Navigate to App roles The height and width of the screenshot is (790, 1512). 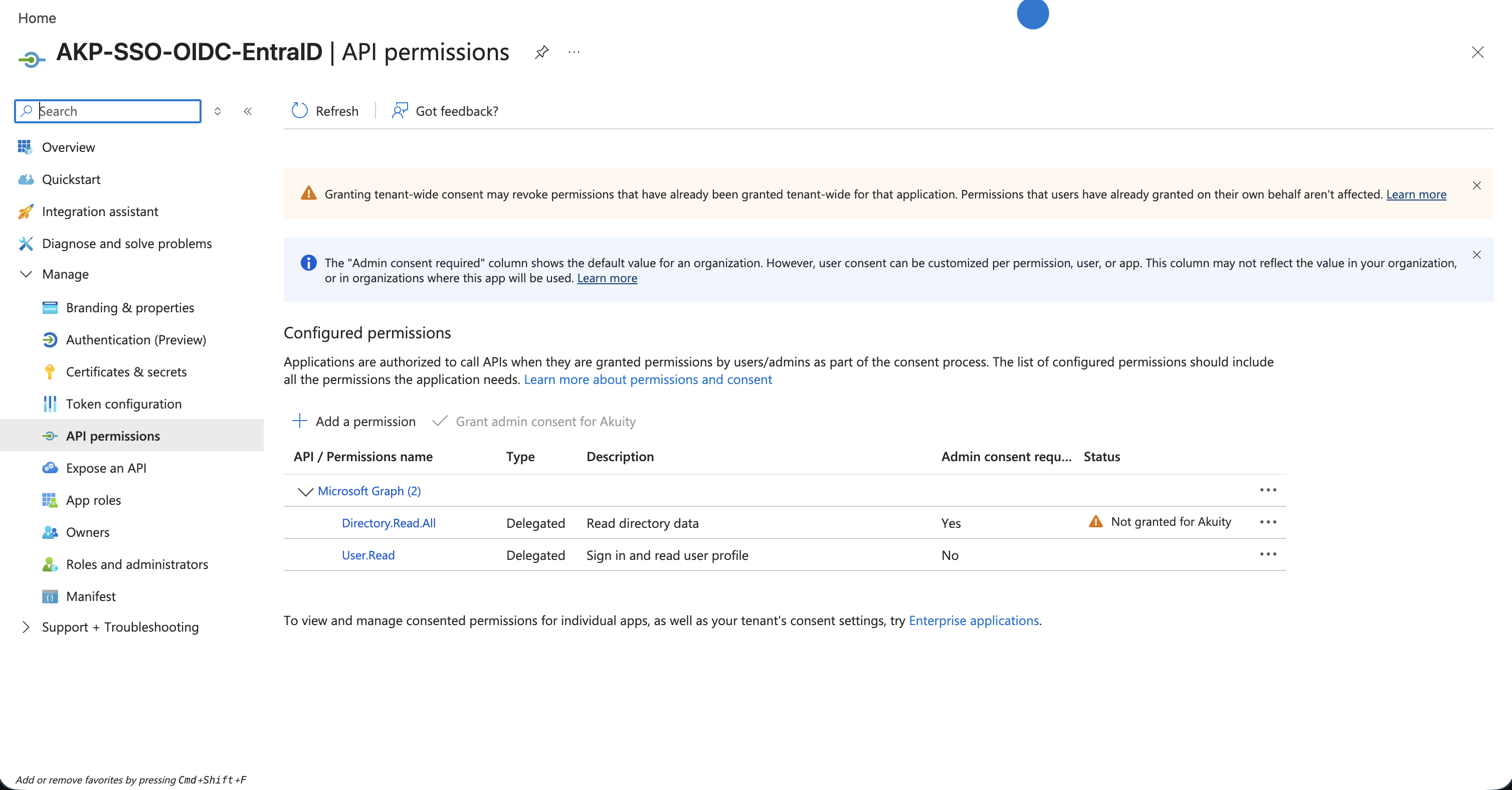pos(93,500)
